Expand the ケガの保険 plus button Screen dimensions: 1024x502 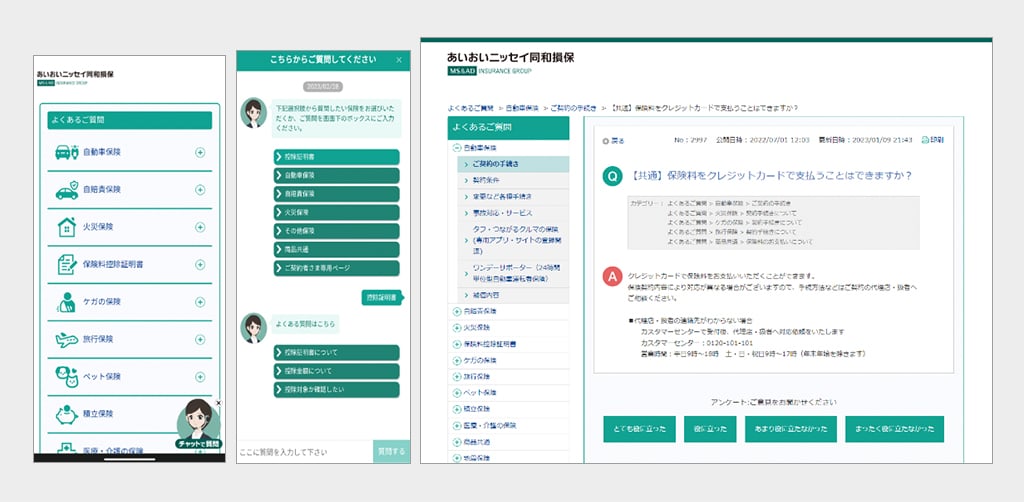click(x=200, y=301)
